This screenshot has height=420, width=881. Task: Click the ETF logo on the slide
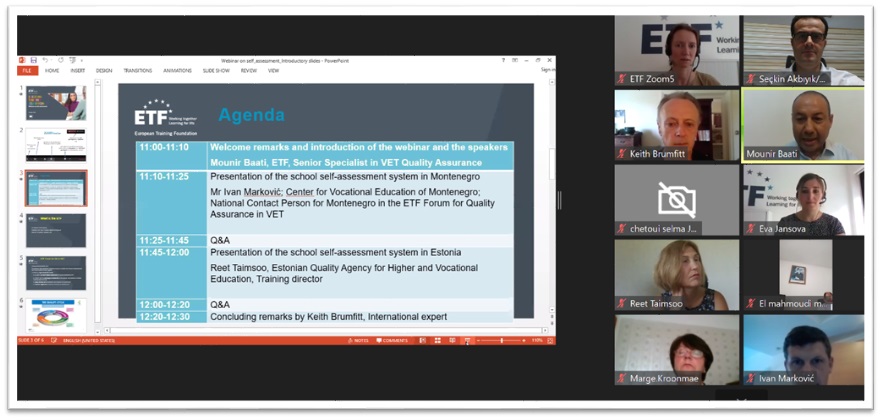165,118
